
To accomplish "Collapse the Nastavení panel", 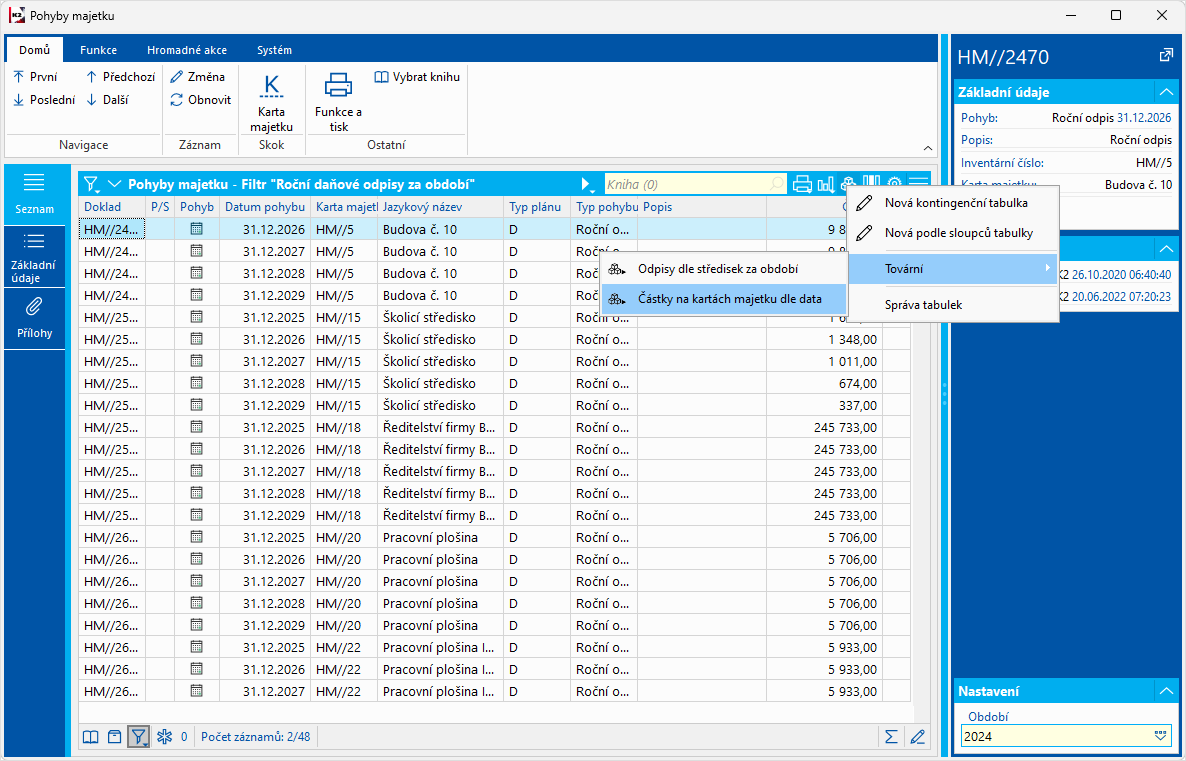I will tap(1165, 691).
